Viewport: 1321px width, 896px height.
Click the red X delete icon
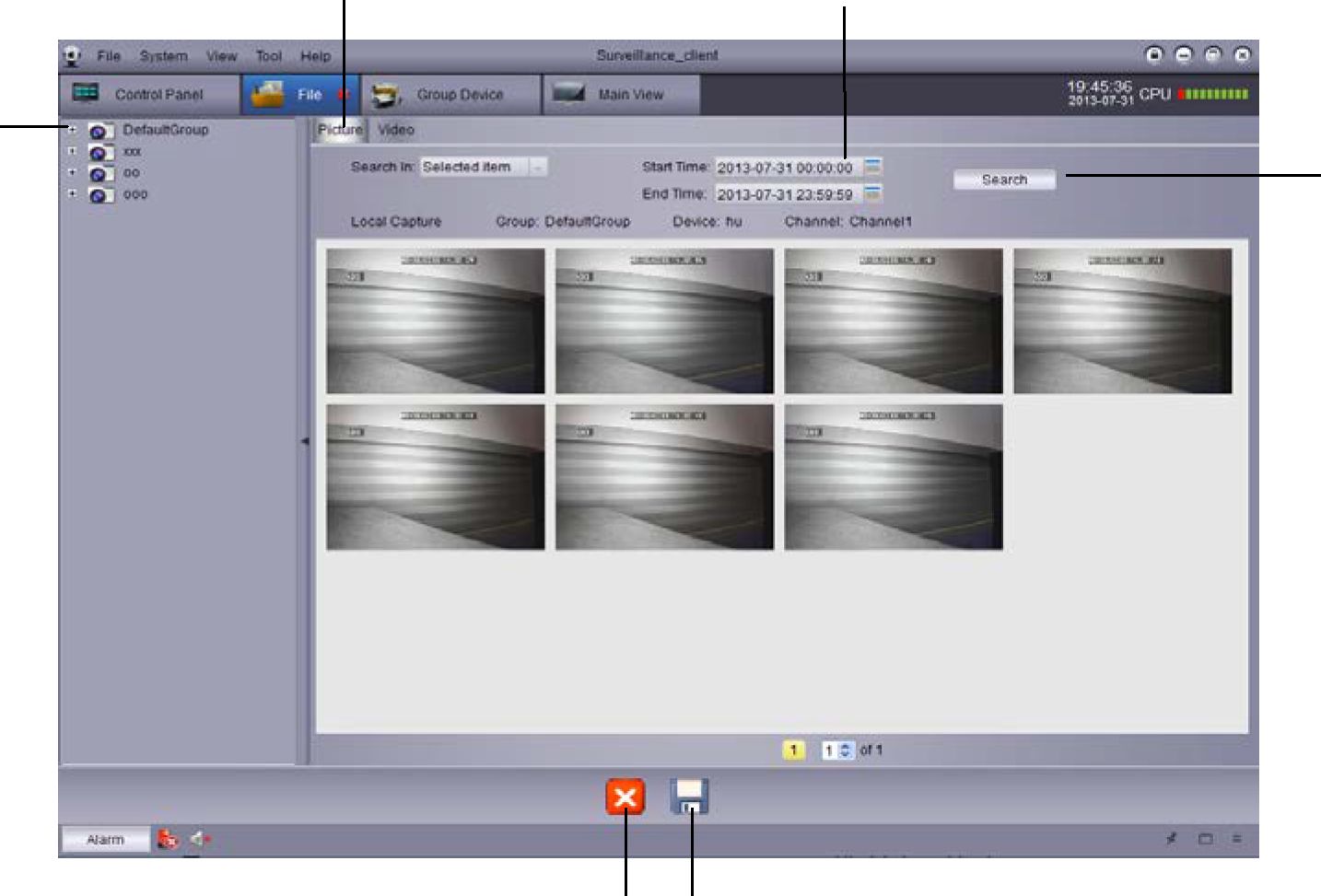pyautogui.click(x=625, y=797)
